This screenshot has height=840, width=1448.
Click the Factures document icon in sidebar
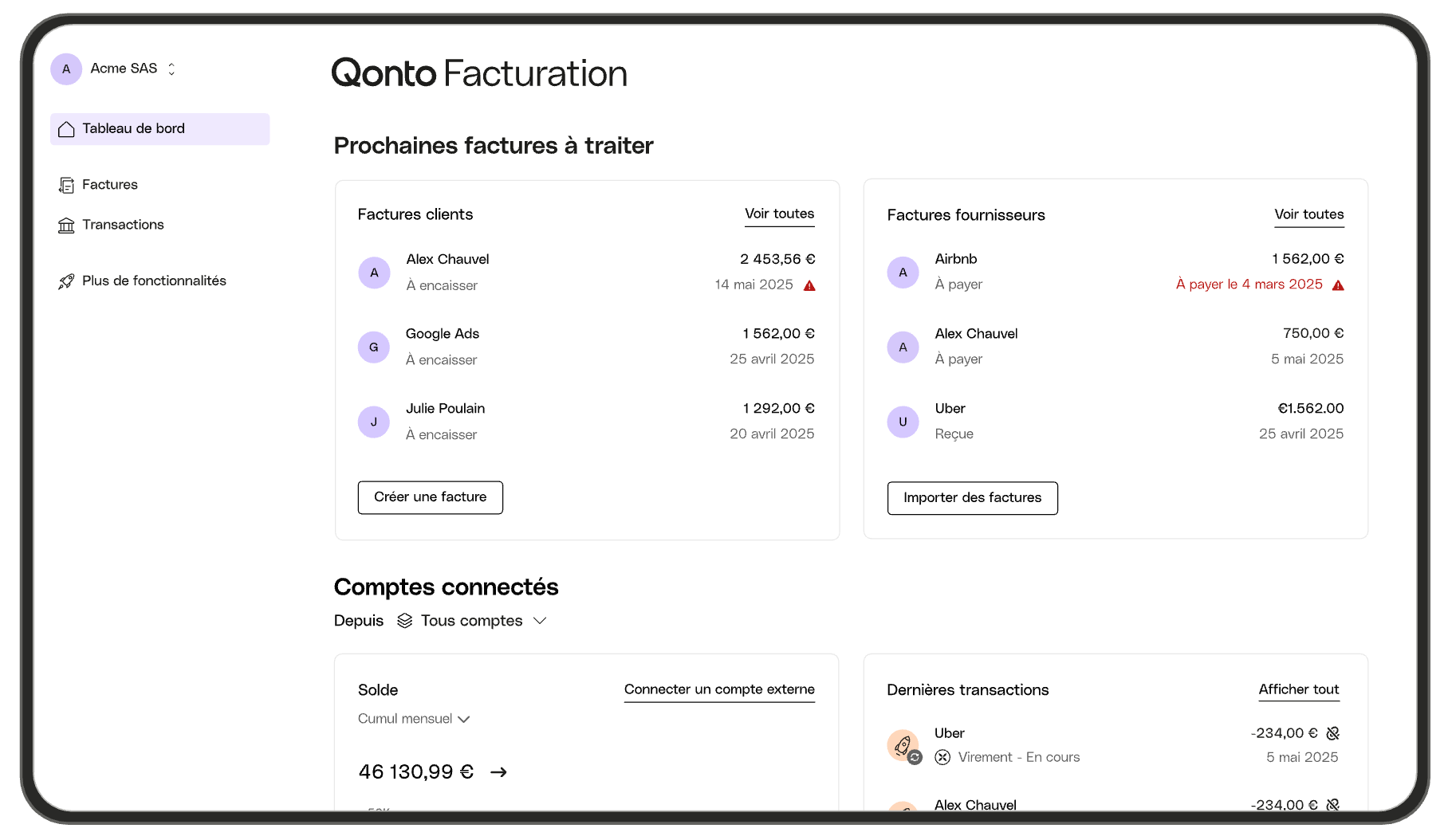pyautogui.click(x=66, y=185)
